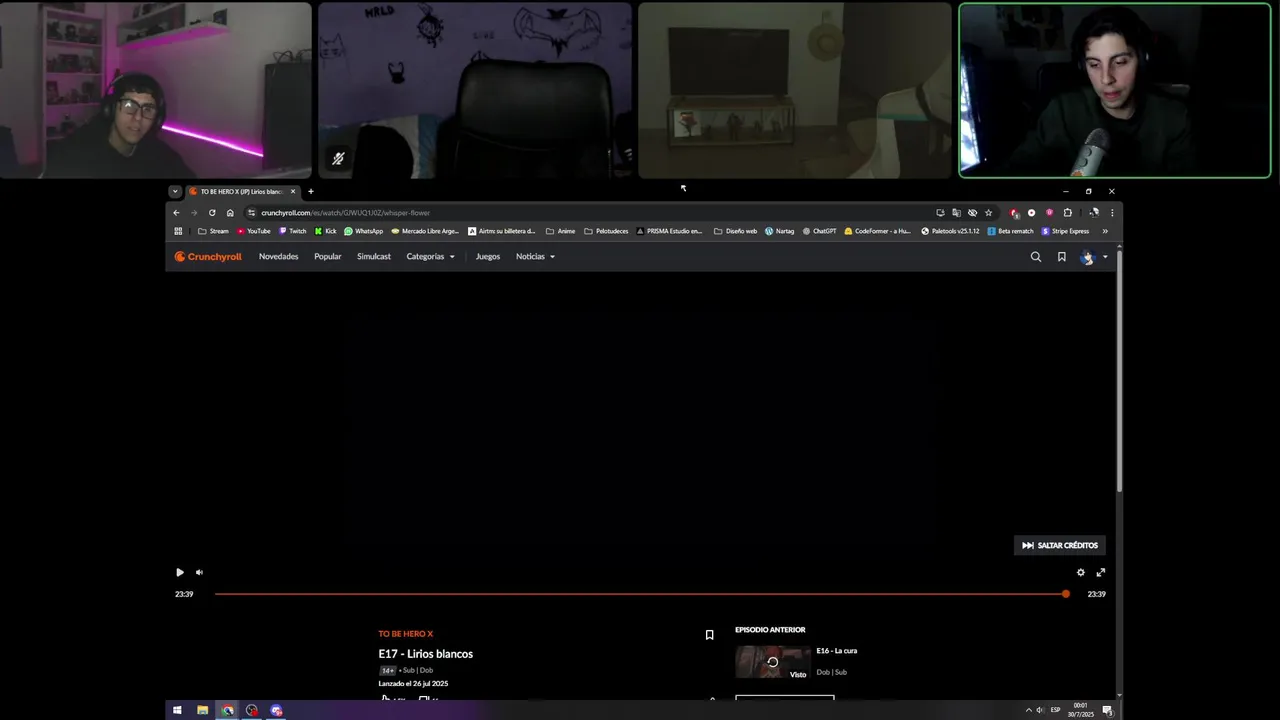This screenshot has height=720, width=1280.
Task: Open Pelotudeces bookmark folder
Action: tap(606, 231)
